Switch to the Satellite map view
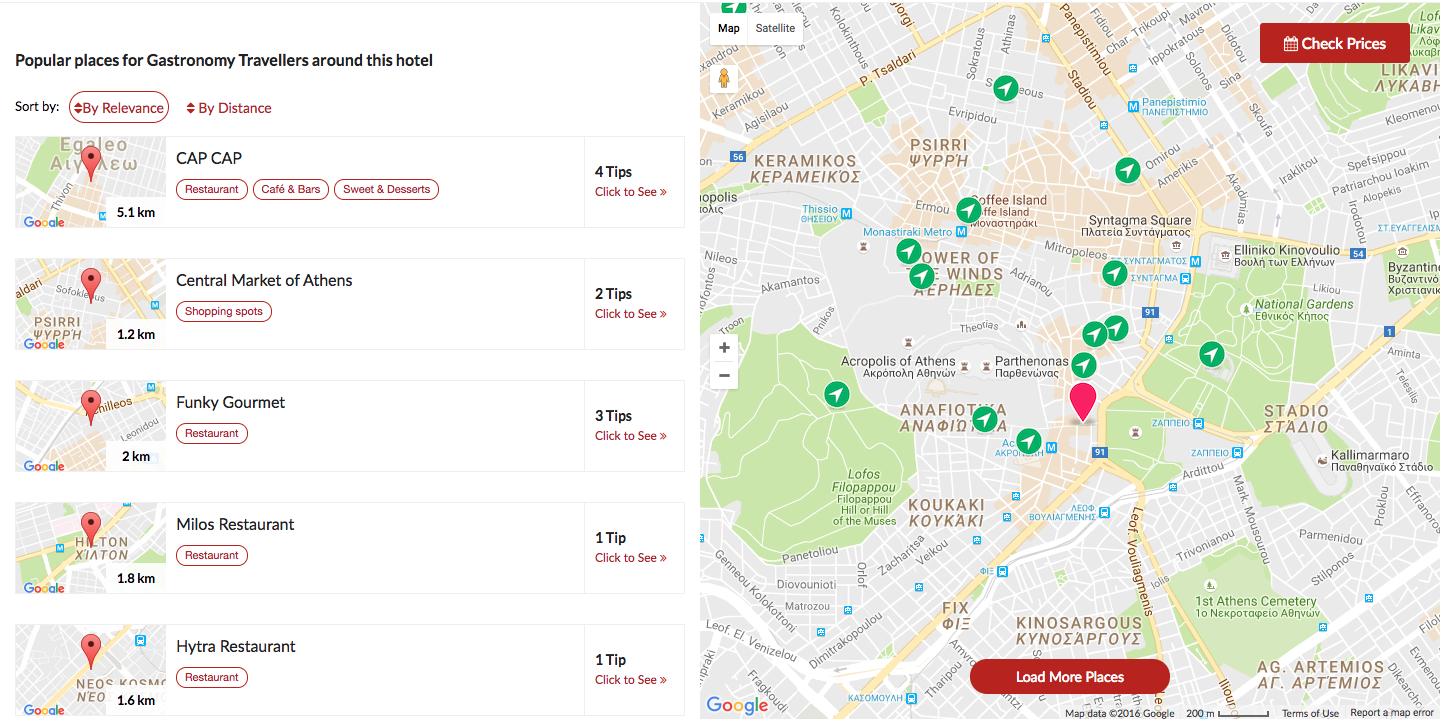 pyautogui.click(x=775, y=27)
